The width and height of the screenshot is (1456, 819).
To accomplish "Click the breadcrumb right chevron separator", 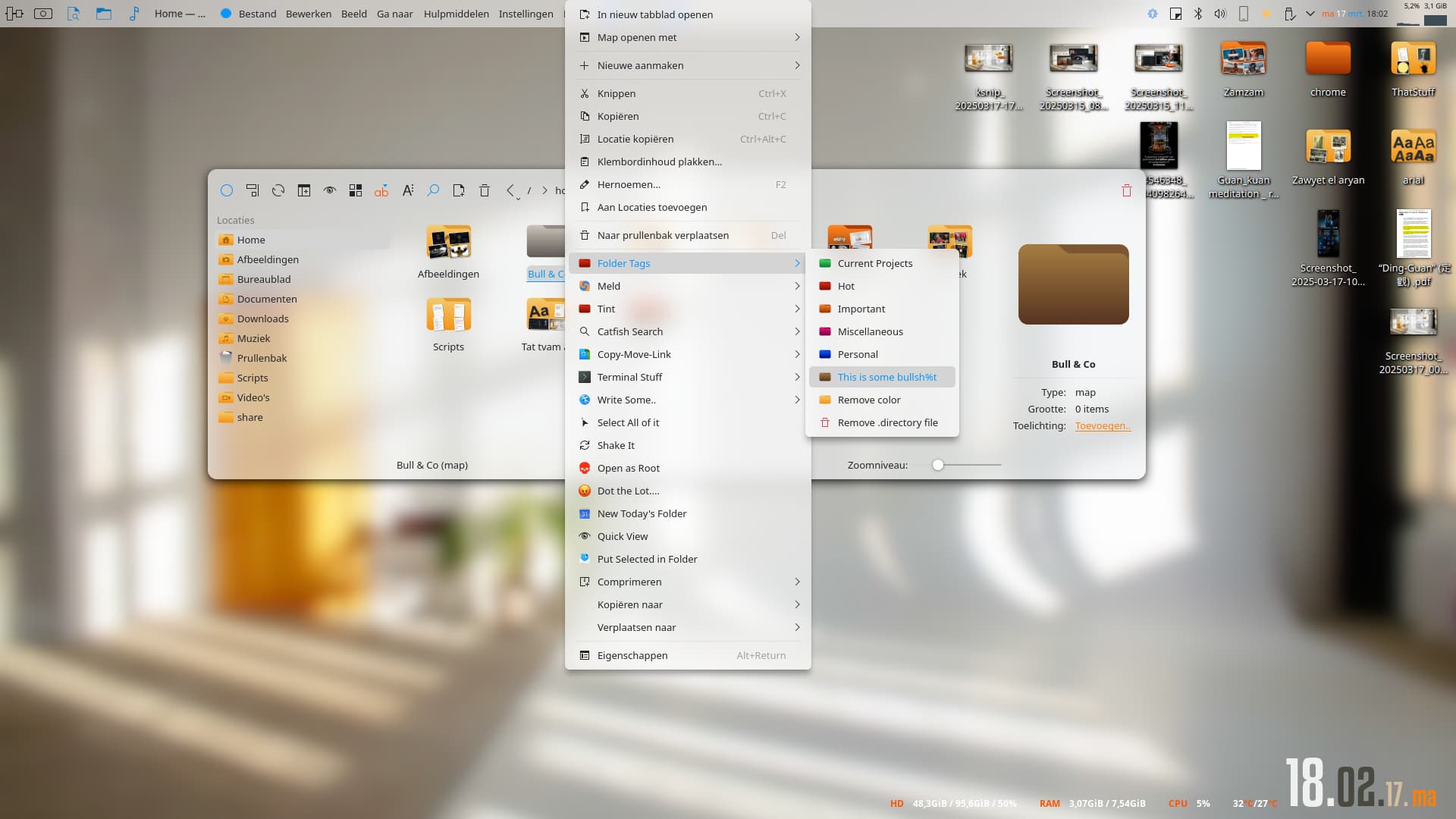I will (x=544, y=190).
